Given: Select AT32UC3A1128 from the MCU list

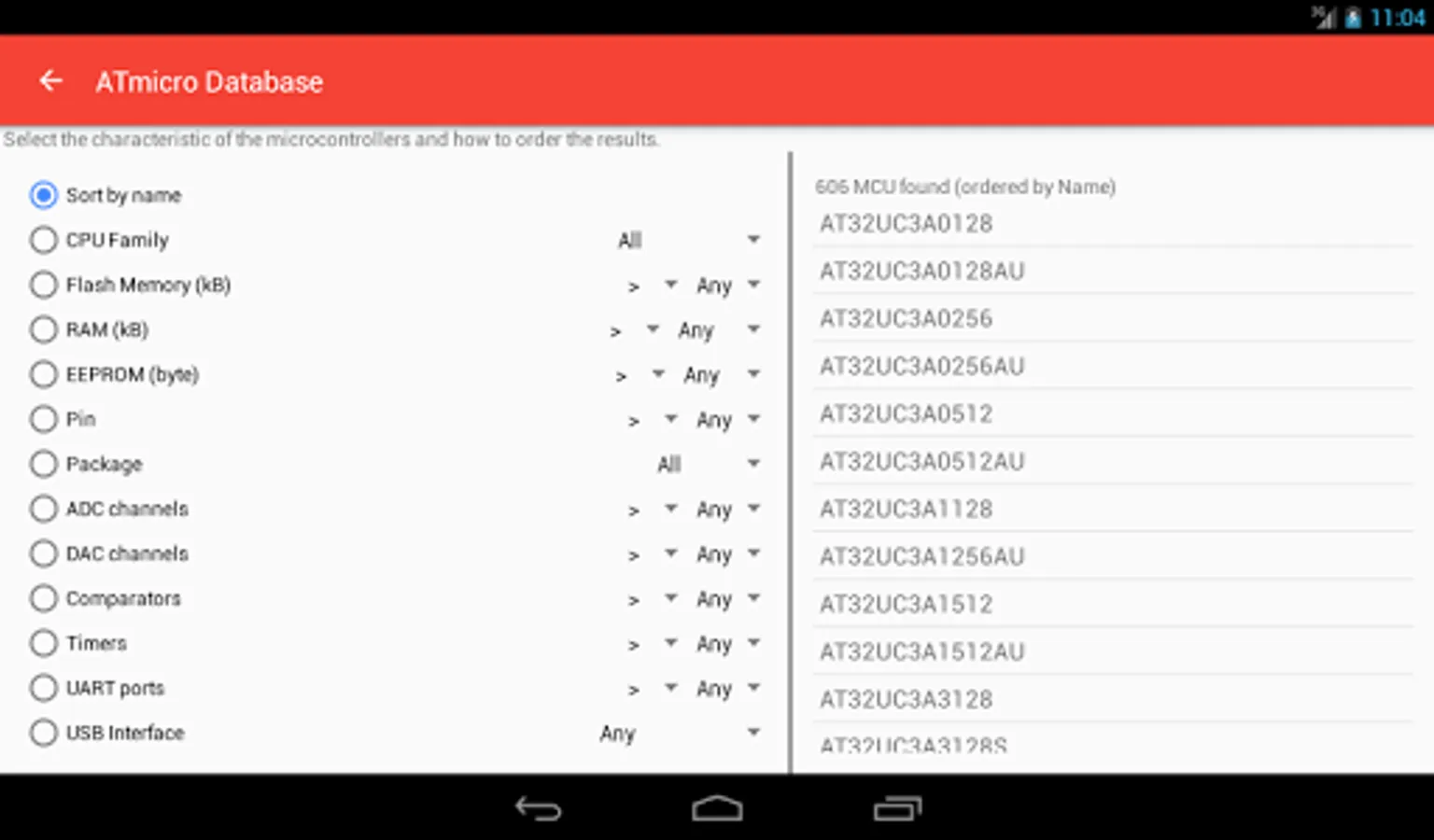Looking at the screenshot, I should tap(1113, 509).
